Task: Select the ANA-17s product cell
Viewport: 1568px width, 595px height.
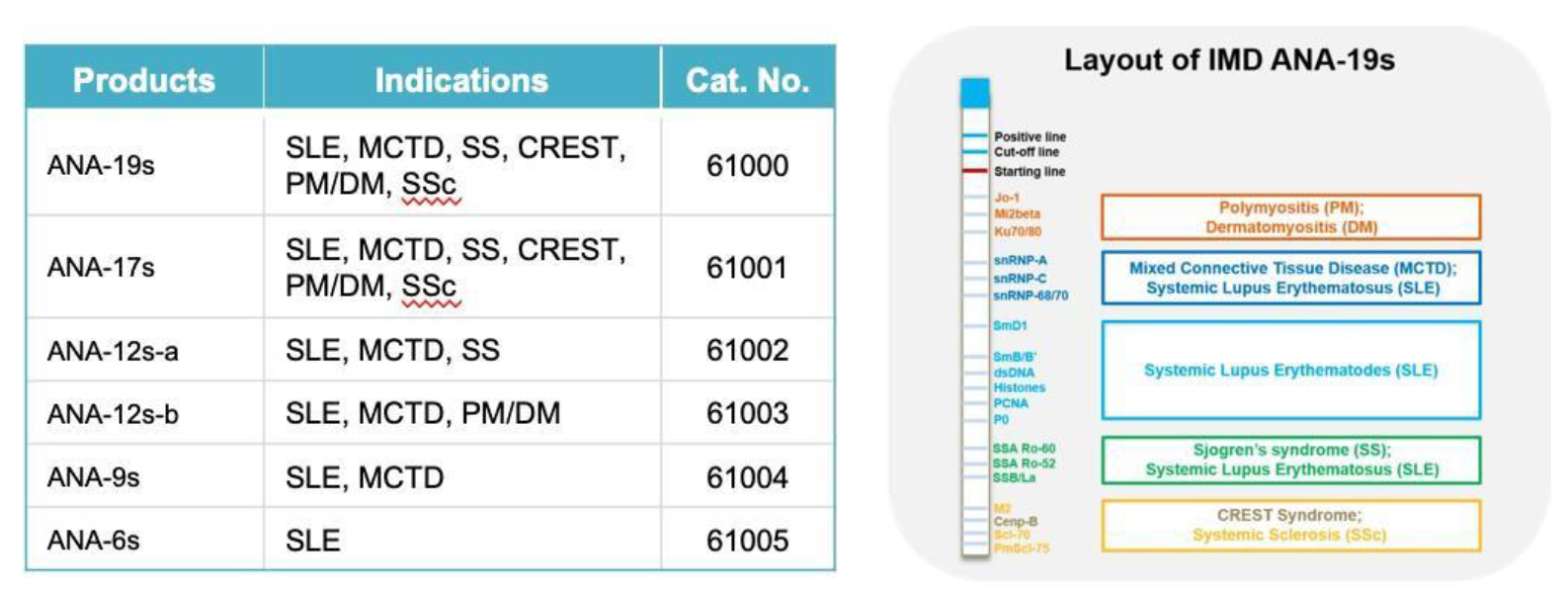Action: click(101, 267)
